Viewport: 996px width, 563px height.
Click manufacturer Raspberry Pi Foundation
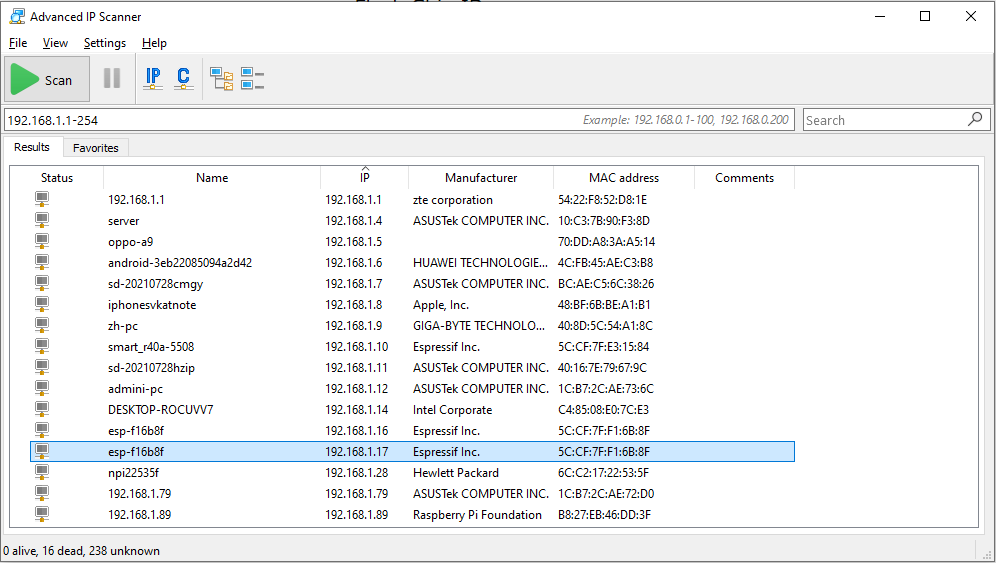pyautogui.click(x=477, y=515)
